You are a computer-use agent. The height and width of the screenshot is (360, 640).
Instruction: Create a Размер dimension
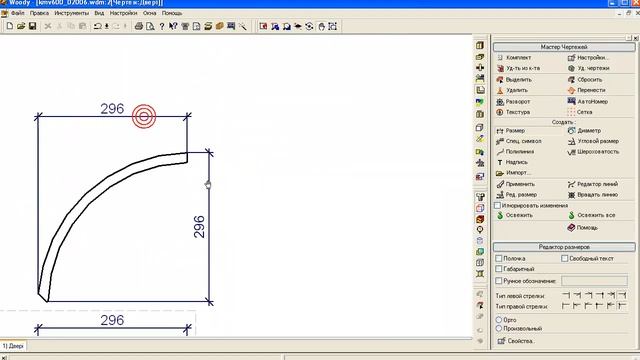point(511,131)
